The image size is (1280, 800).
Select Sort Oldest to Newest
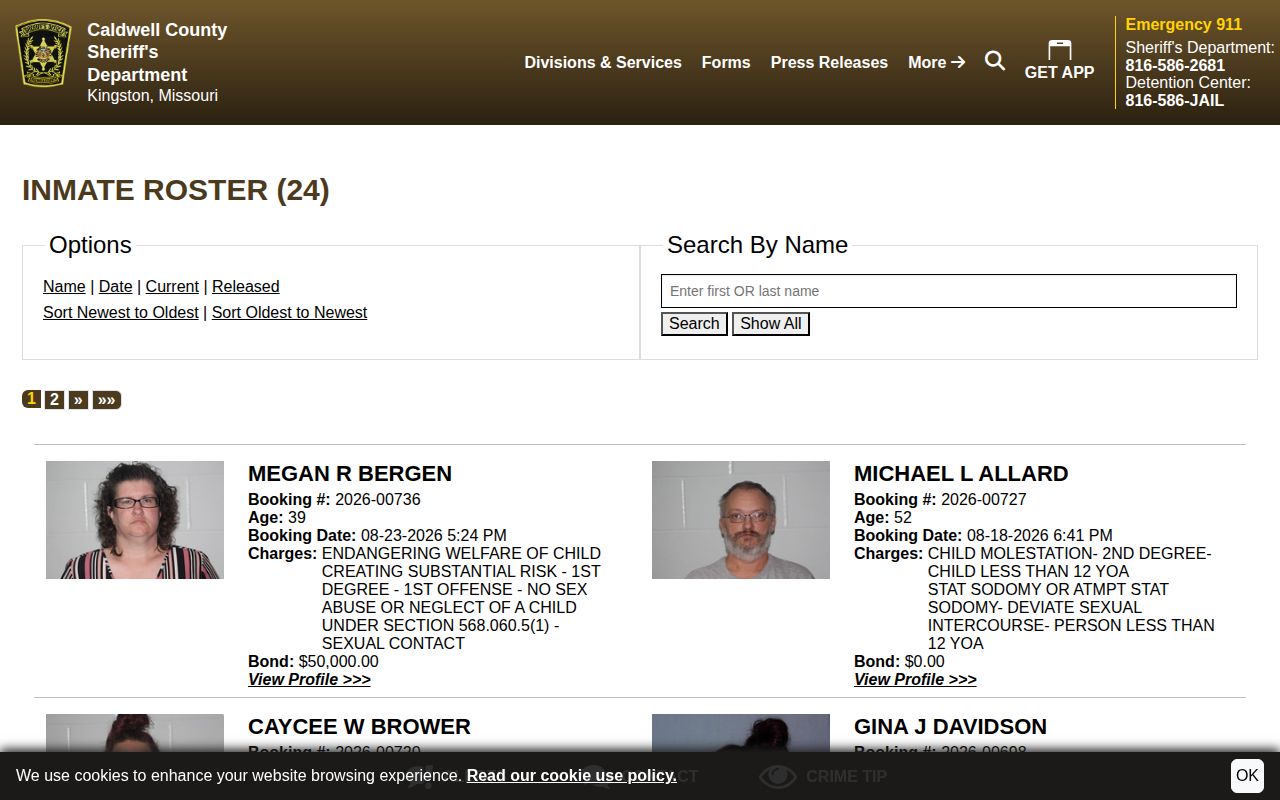pyautogui.click(x=289, y=312)
